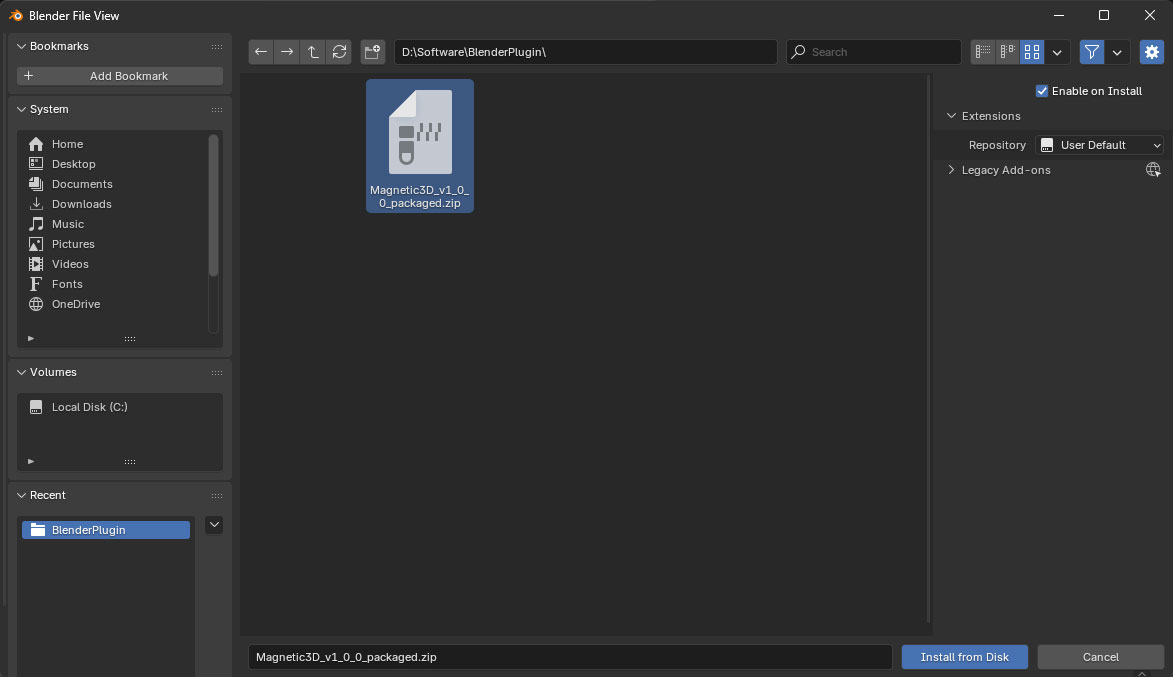
Task: Click Recent panel drag grip
Action: (x=217, y=495)
